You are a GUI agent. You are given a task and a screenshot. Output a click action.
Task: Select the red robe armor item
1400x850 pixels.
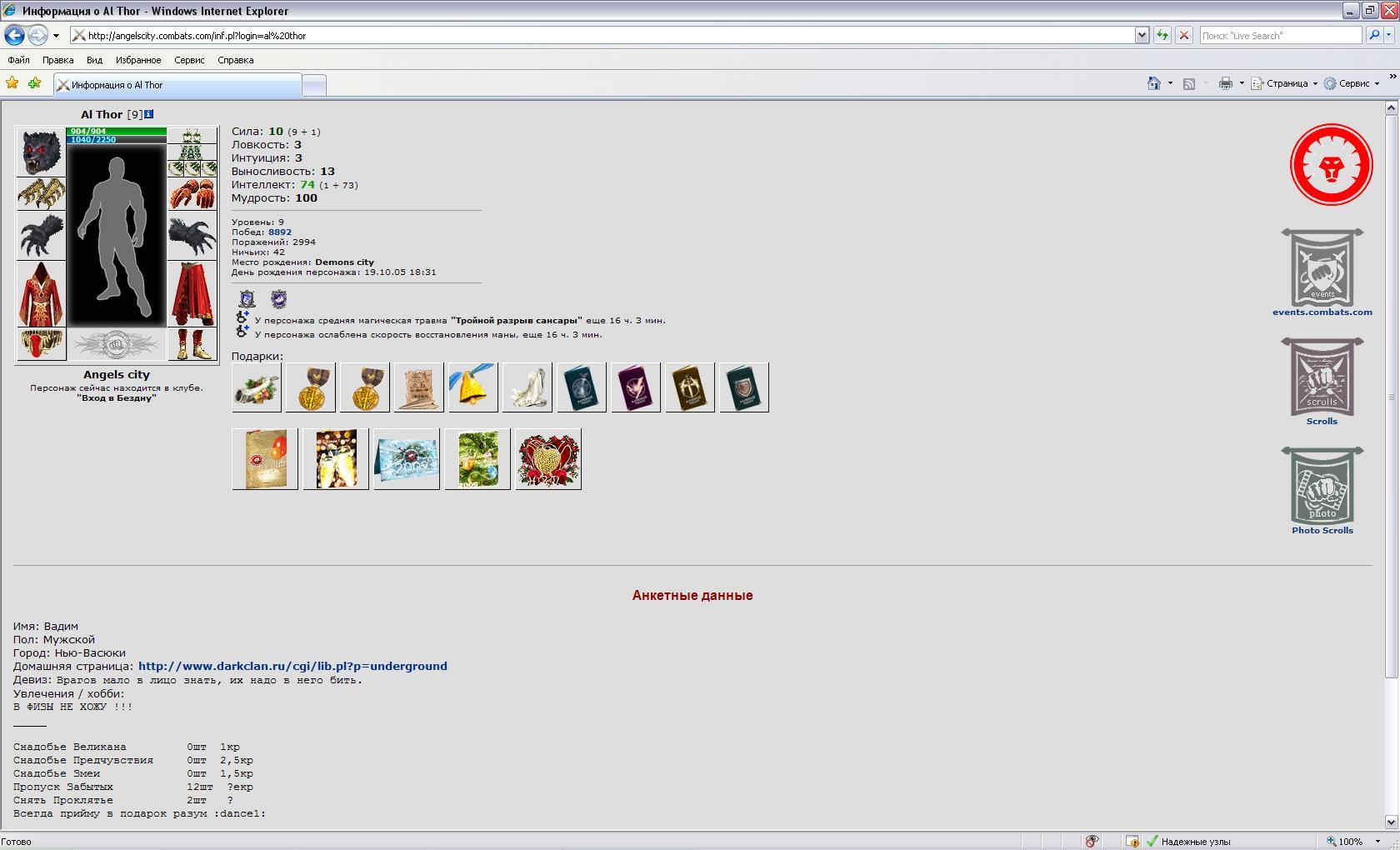[x=41, y=294]
